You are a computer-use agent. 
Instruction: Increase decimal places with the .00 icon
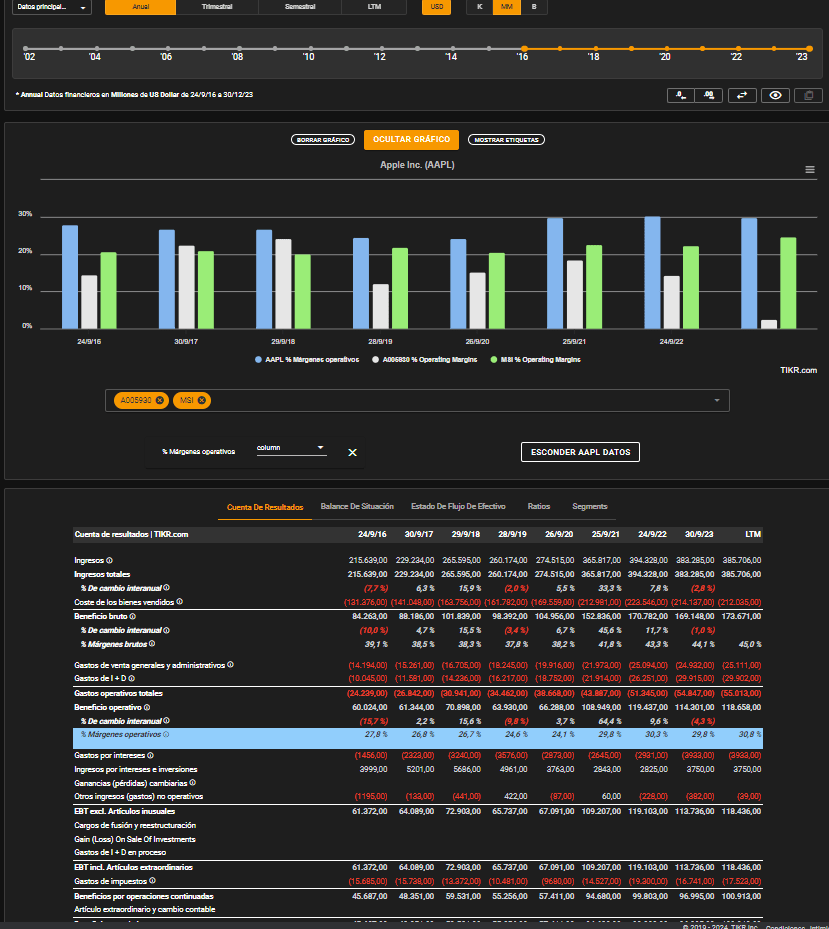coord(709,95)
